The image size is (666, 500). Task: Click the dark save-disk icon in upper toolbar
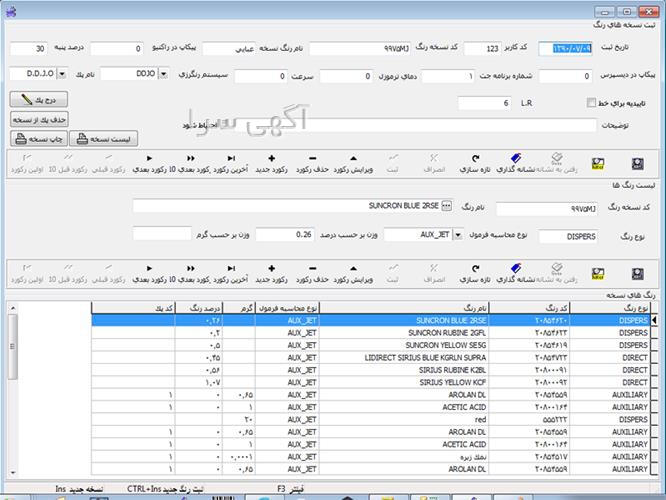click(638, 164)
